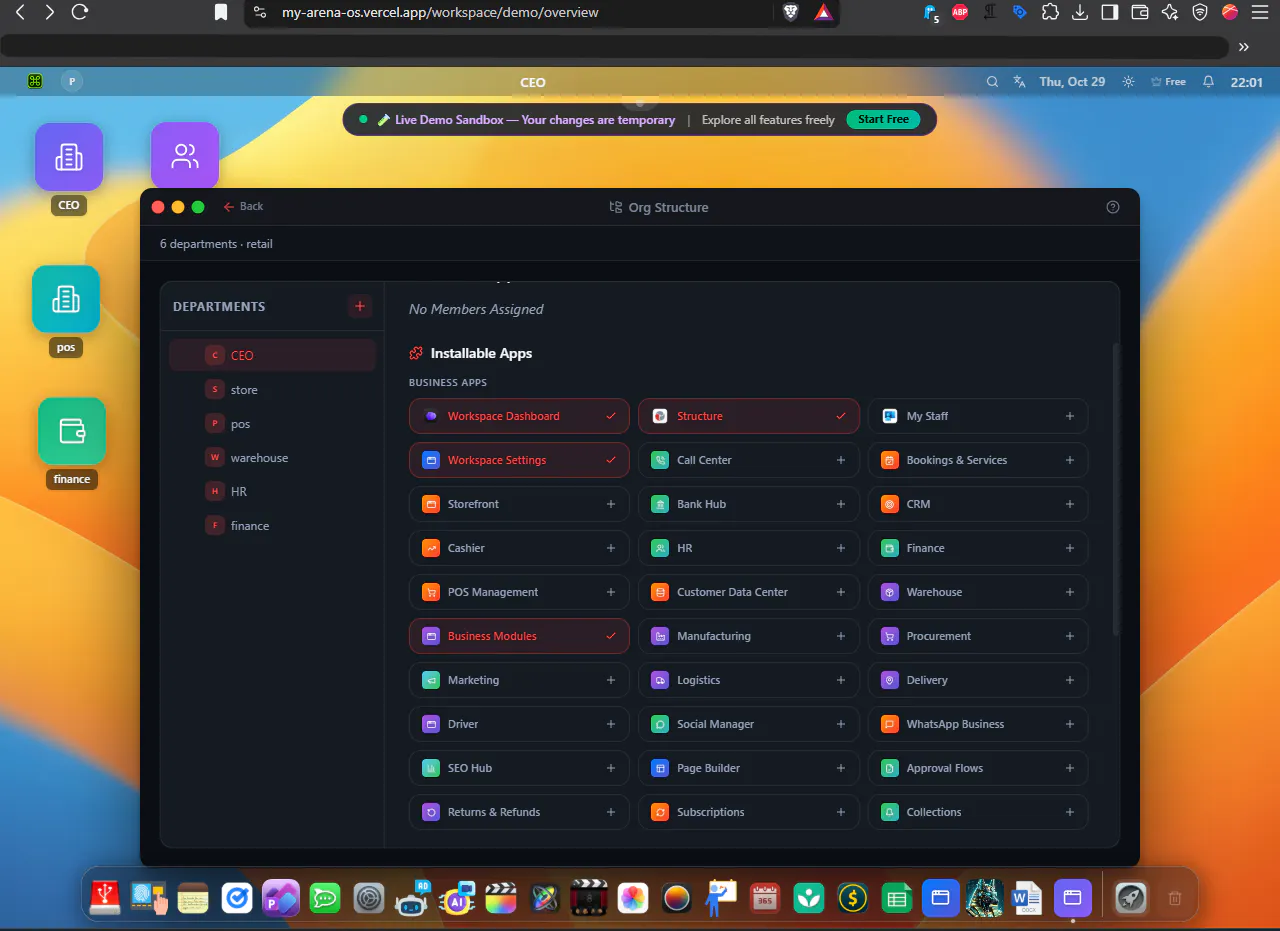Switch theme using the sun icon

point(1128,82)
